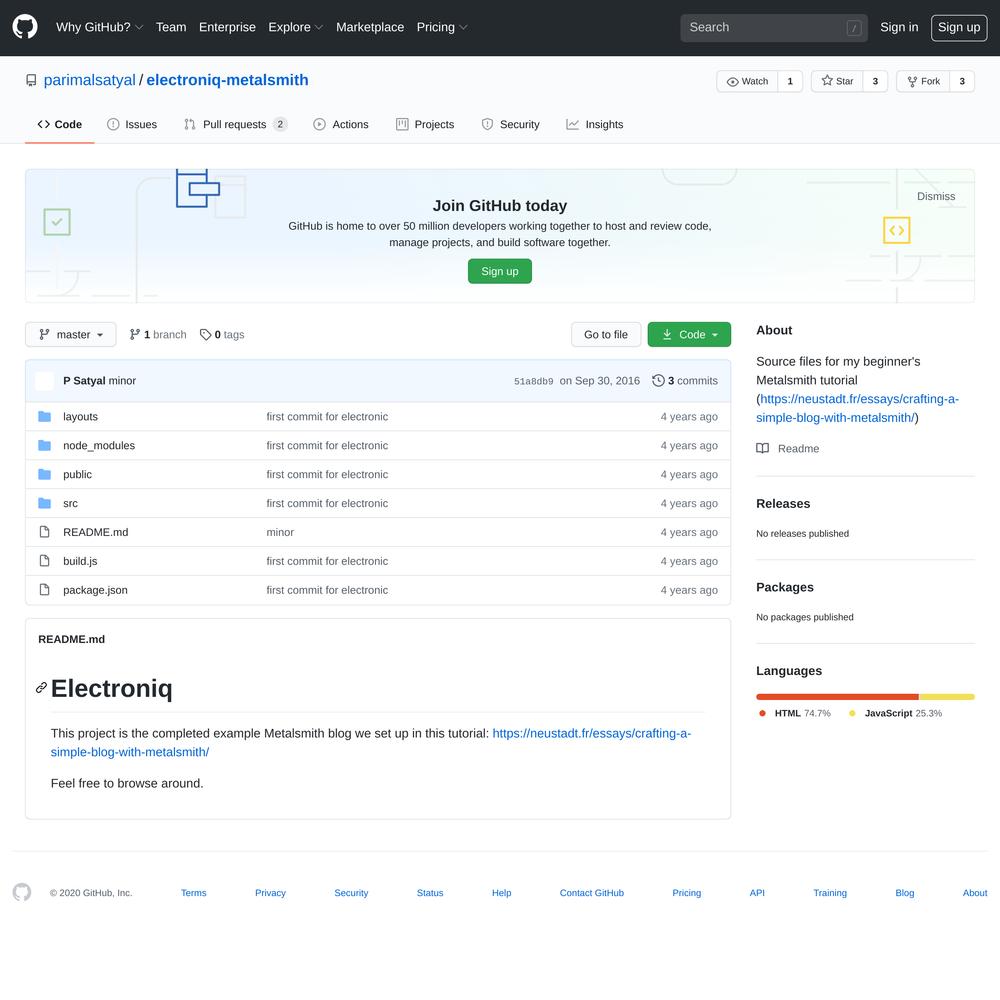The width and height of the screenshot is (1000, 1000).
Task: View the 3 commits history link
Action: (x=685, y=381)
